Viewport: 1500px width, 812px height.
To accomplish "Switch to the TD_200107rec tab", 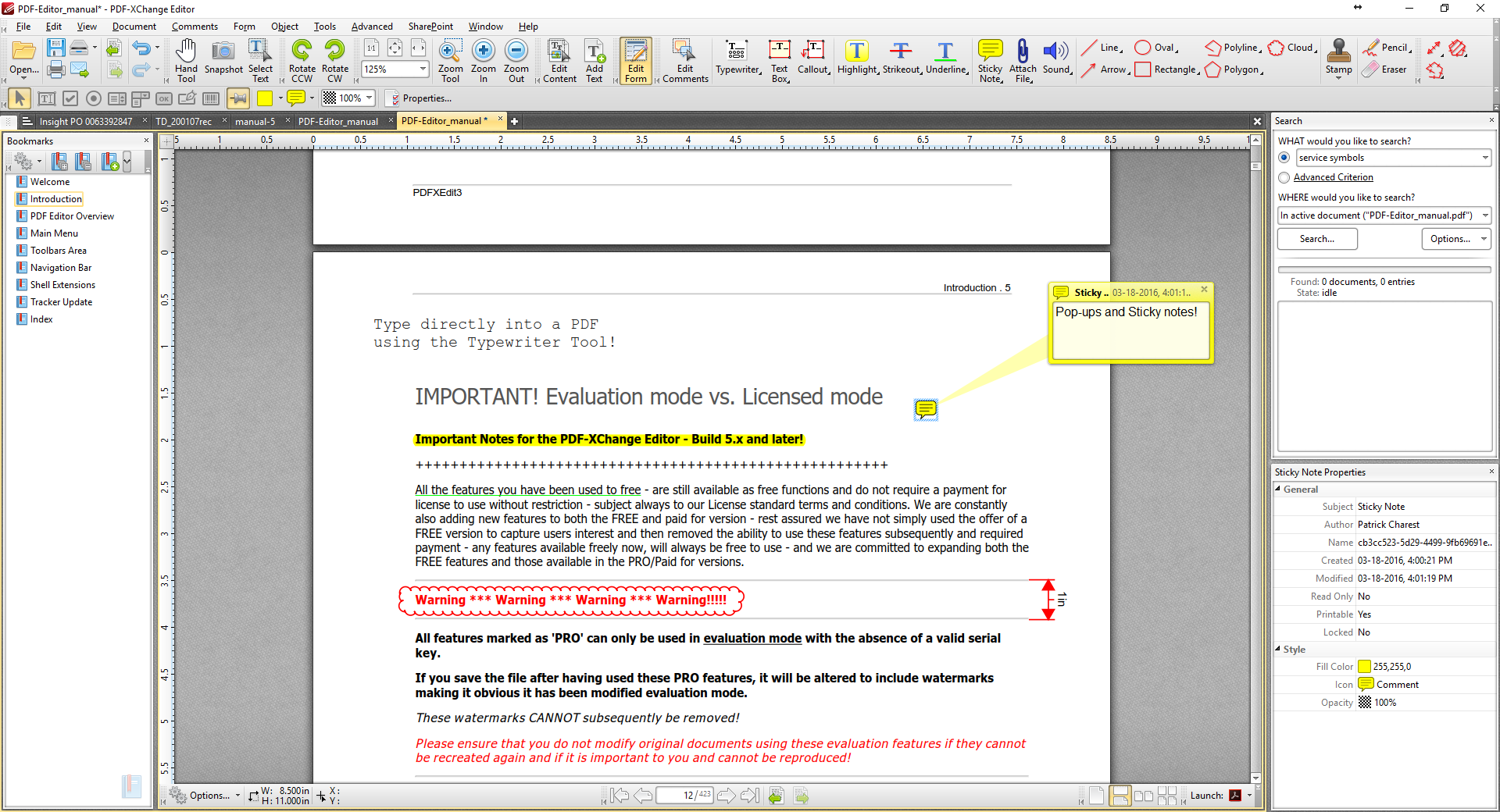I will click(x=184, y=121).
